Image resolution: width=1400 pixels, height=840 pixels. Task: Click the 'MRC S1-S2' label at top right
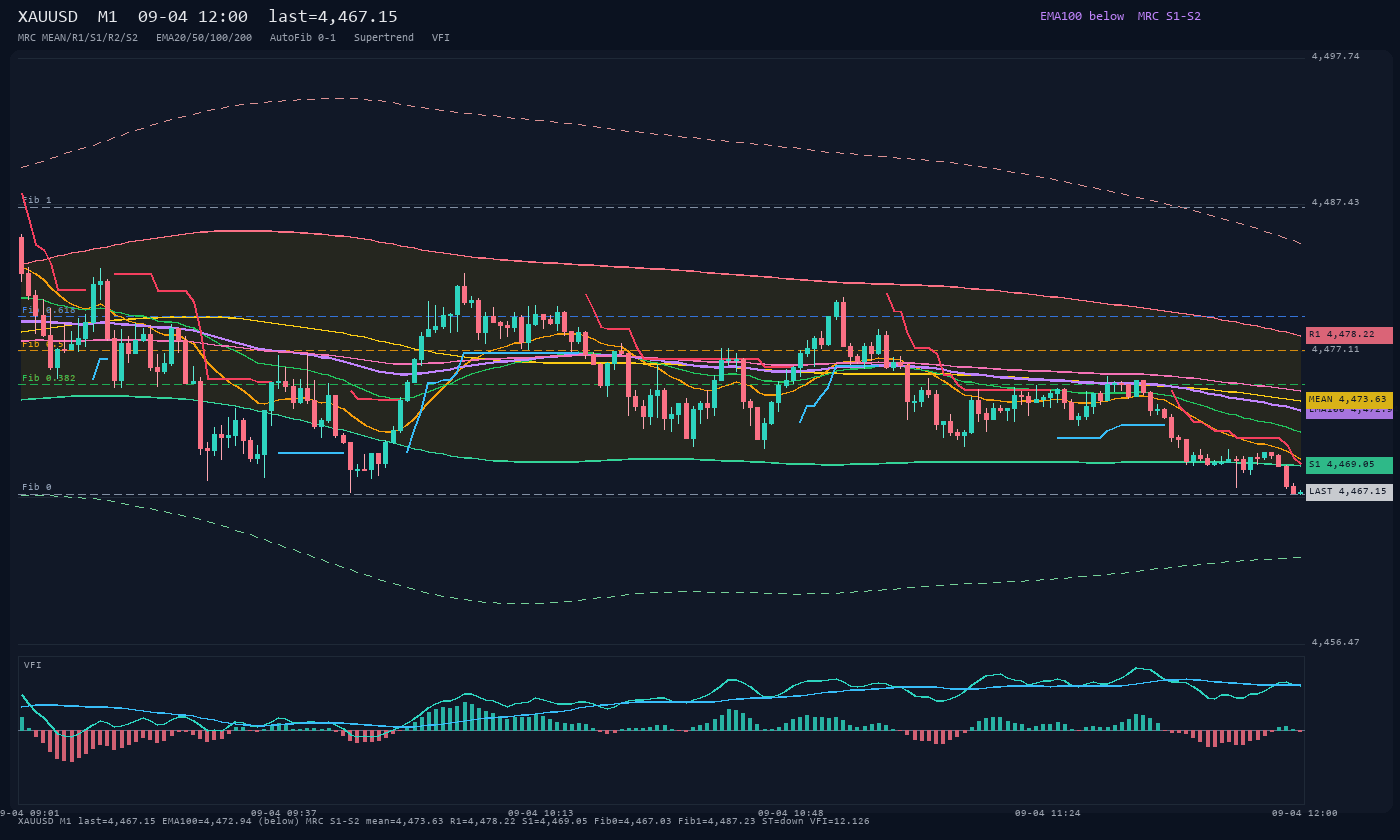click(1169, 16)
